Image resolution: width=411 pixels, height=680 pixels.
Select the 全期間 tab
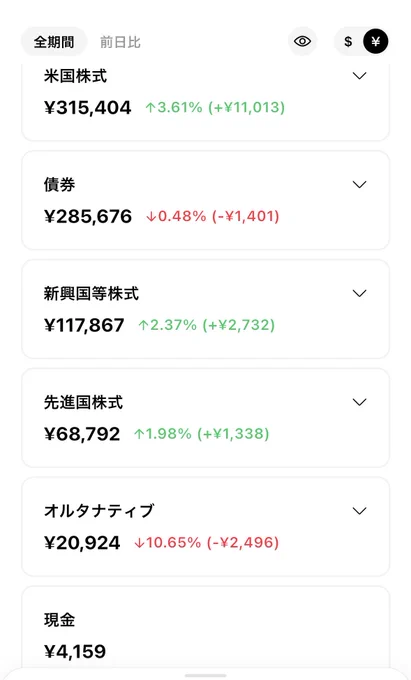tap(54, 42)
